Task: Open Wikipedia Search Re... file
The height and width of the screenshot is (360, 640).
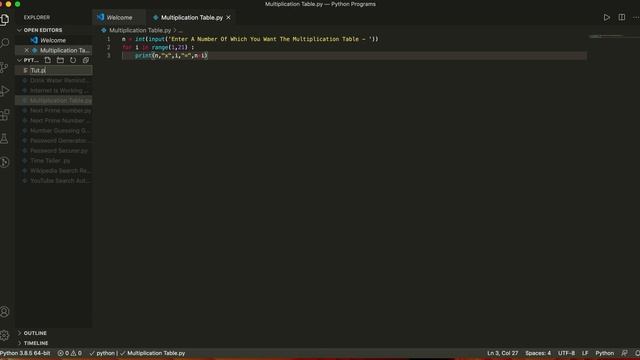Action: click(x=53, y=171)
